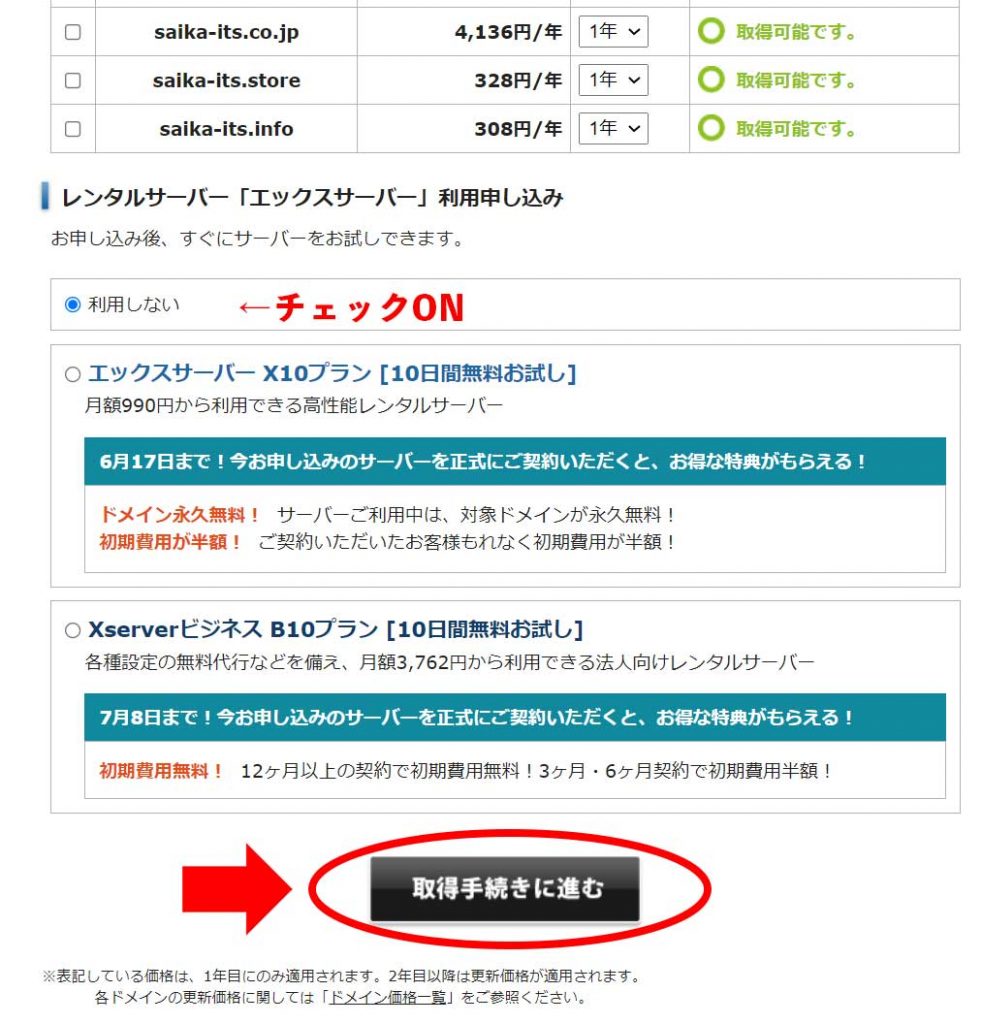Click the 月額3,762円から利用できる description text
Screen dimensions: 982x1024
[x=449, y=662]
